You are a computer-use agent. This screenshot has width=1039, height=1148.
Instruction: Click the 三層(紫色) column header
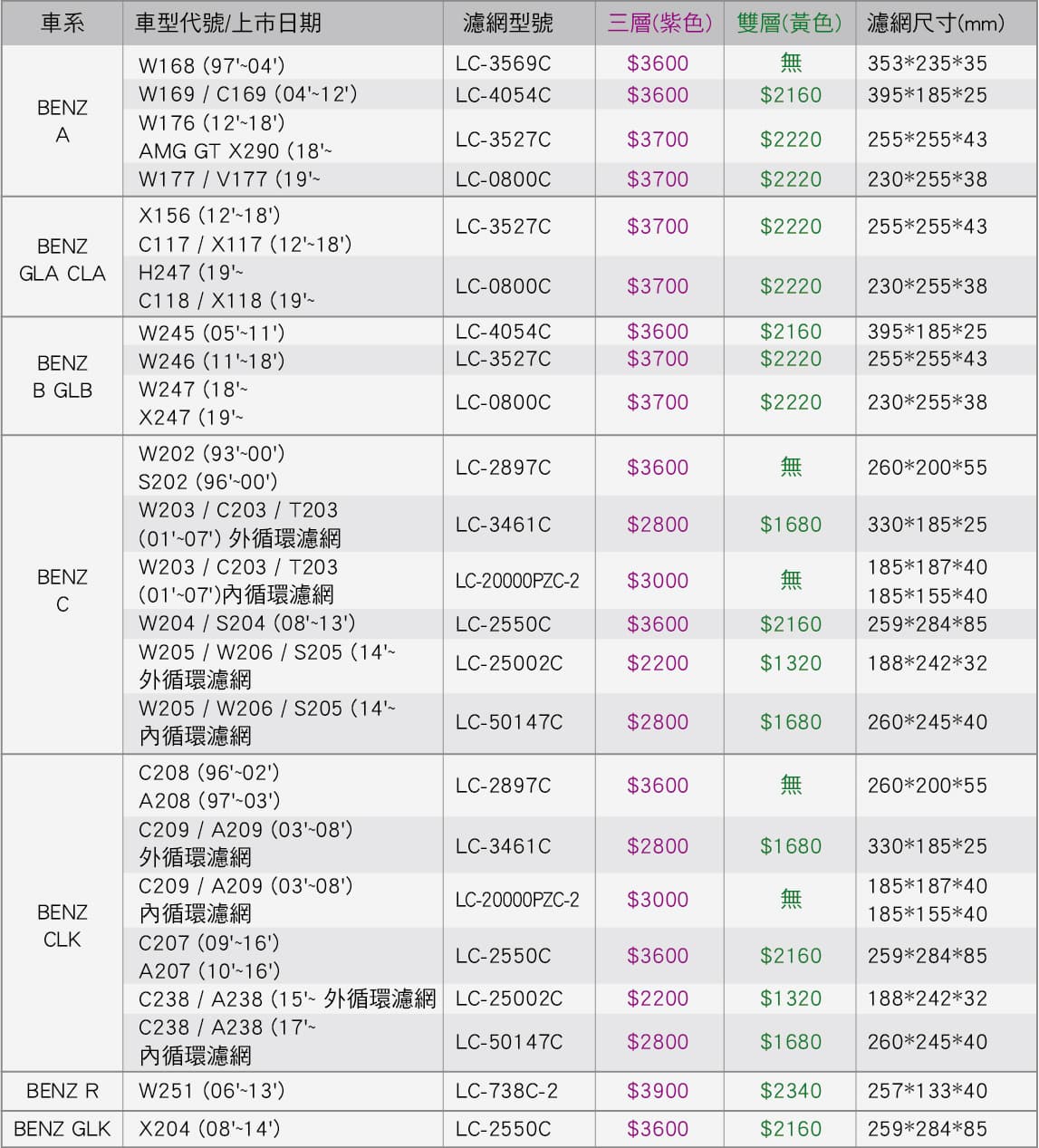tap(659, 24)
